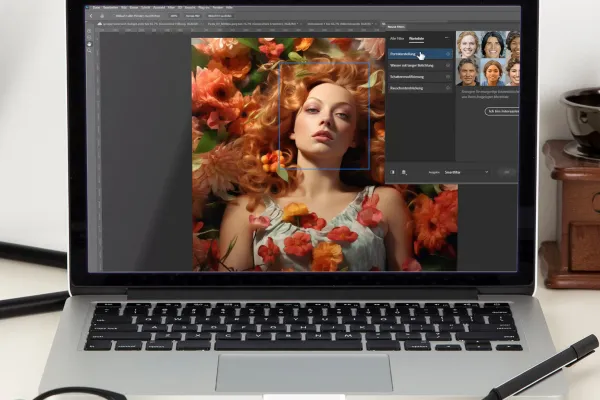Image resolution: width=600 pixels, height=400 pixels.
Task: Switch to the first document tab with cloud icon
Action: coord(150,24)
